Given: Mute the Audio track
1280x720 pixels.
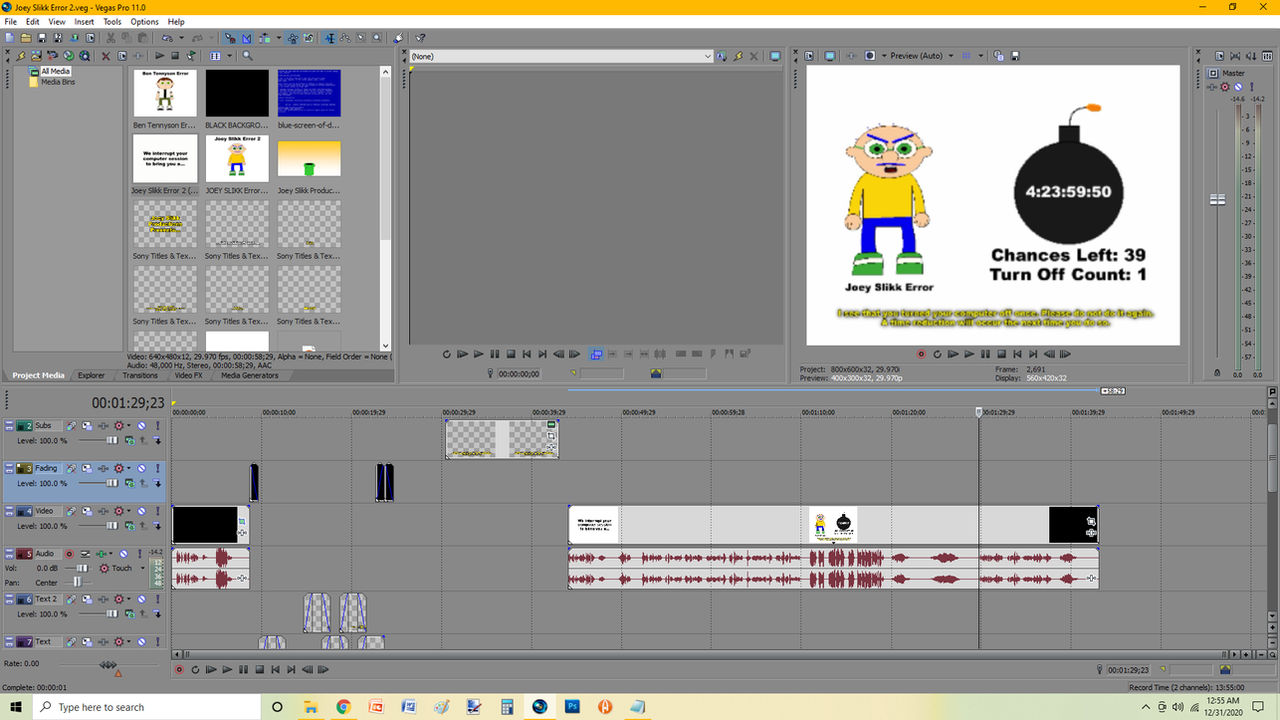Looking at the screenshot, I should pos(124,554).
